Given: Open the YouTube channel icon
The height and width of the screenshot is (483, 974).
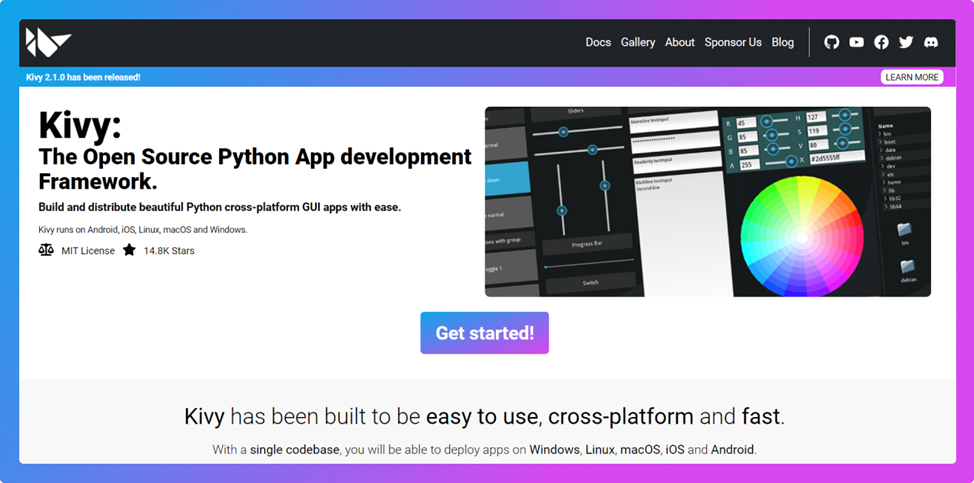Looking at the screenshot, I should [x=856, y=42].
